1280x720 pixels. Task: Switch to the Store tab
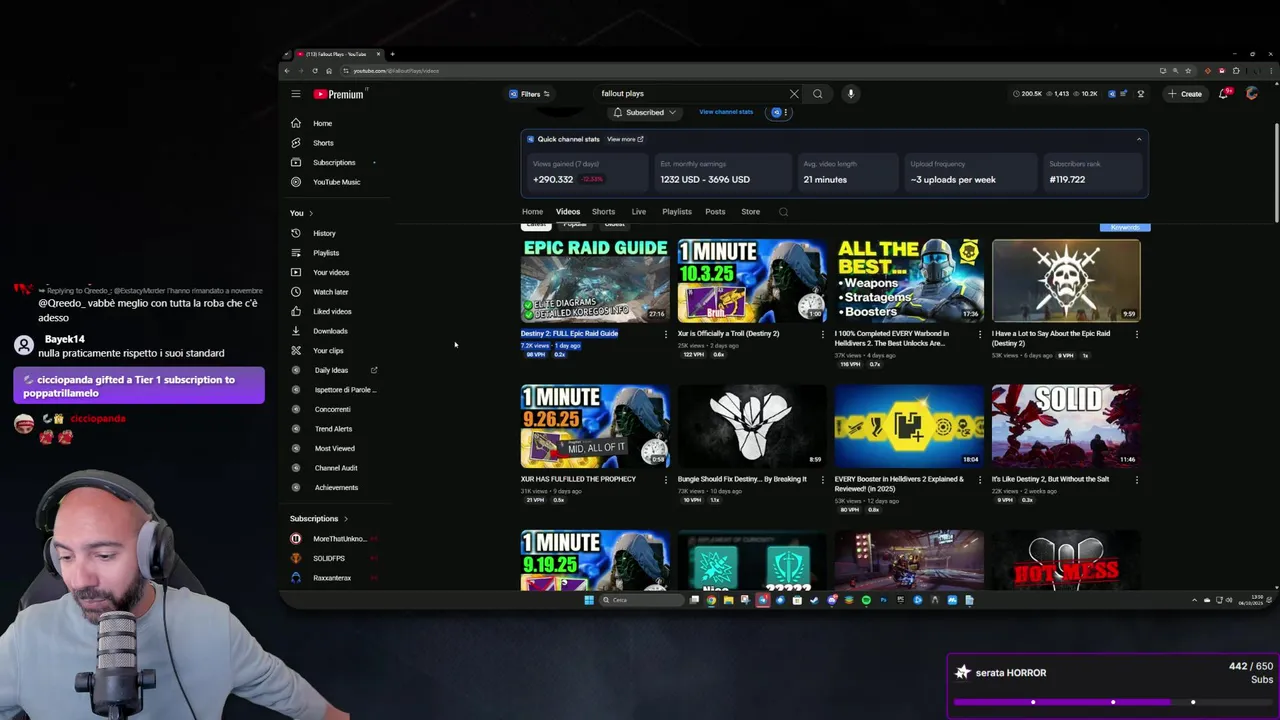[x=750, y=212]
